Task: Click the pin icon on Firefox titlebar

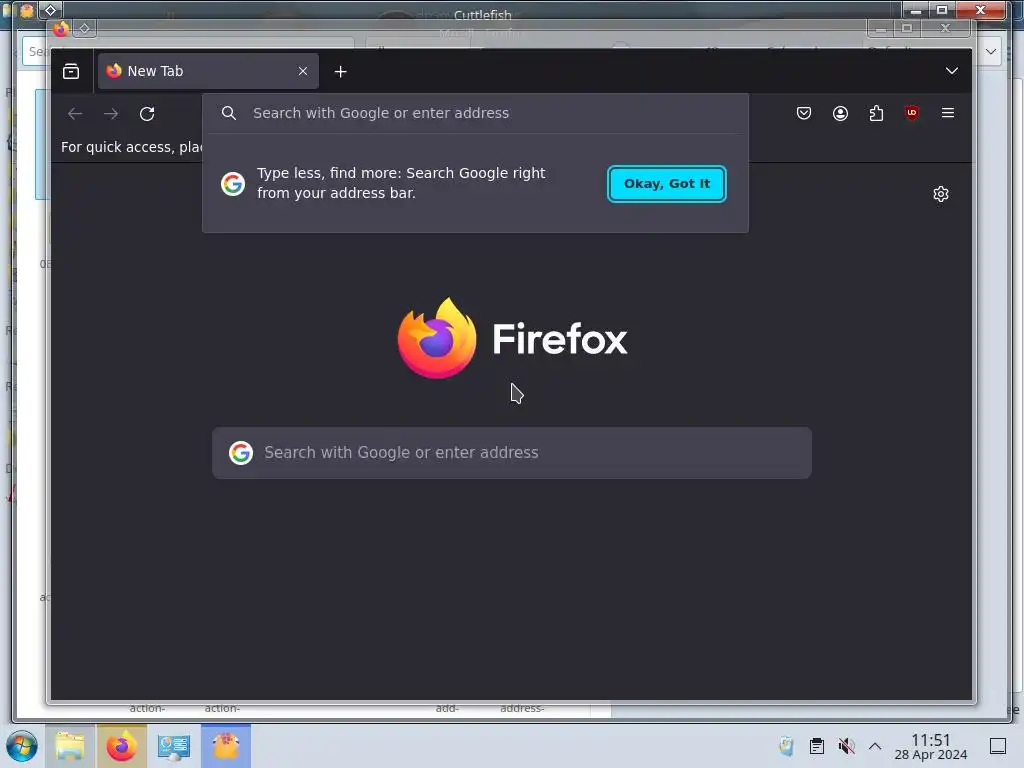Action: [84, 29]
